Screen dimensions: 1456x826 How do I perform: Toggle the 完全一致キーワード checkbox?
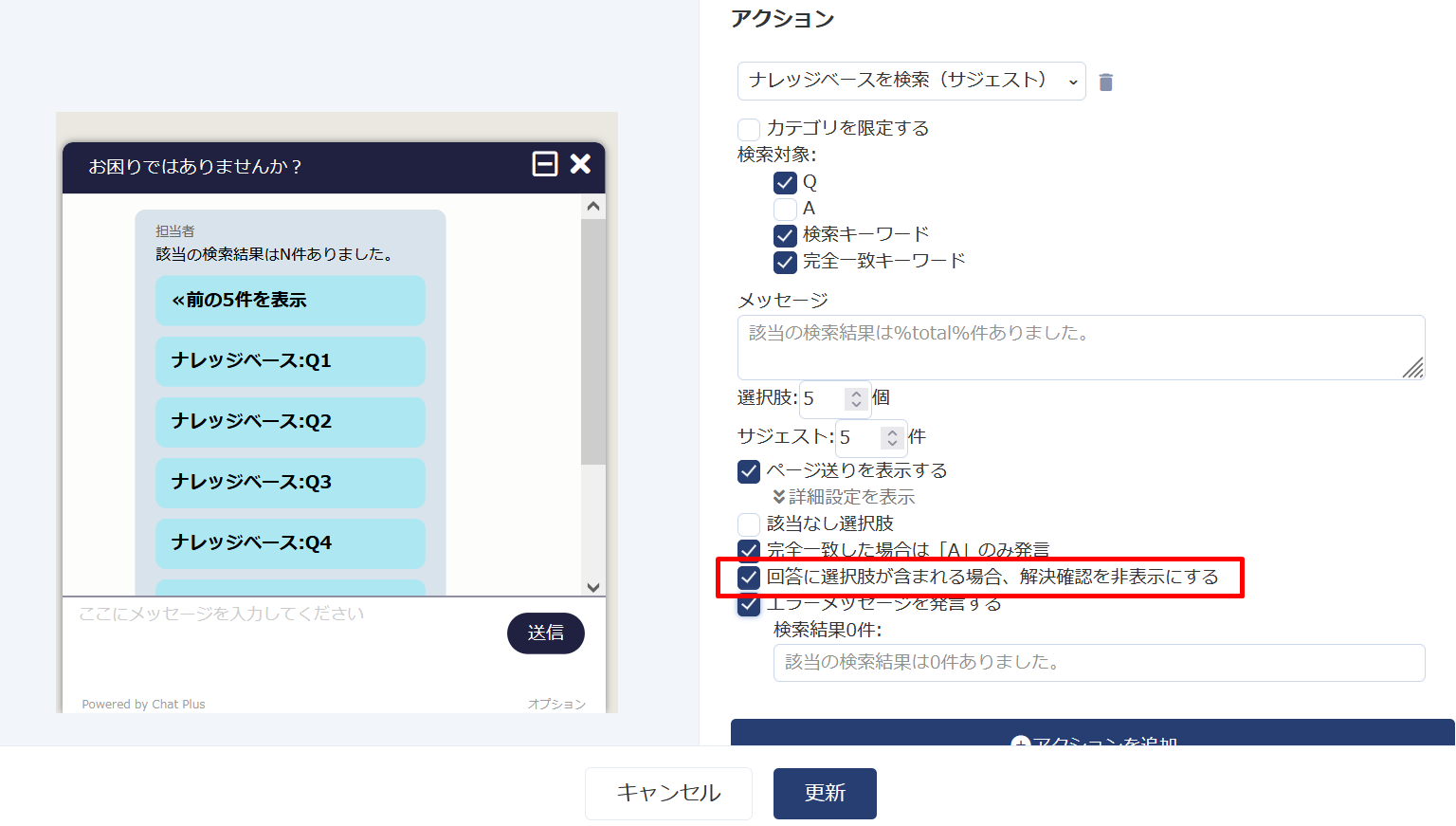(785, 262)
